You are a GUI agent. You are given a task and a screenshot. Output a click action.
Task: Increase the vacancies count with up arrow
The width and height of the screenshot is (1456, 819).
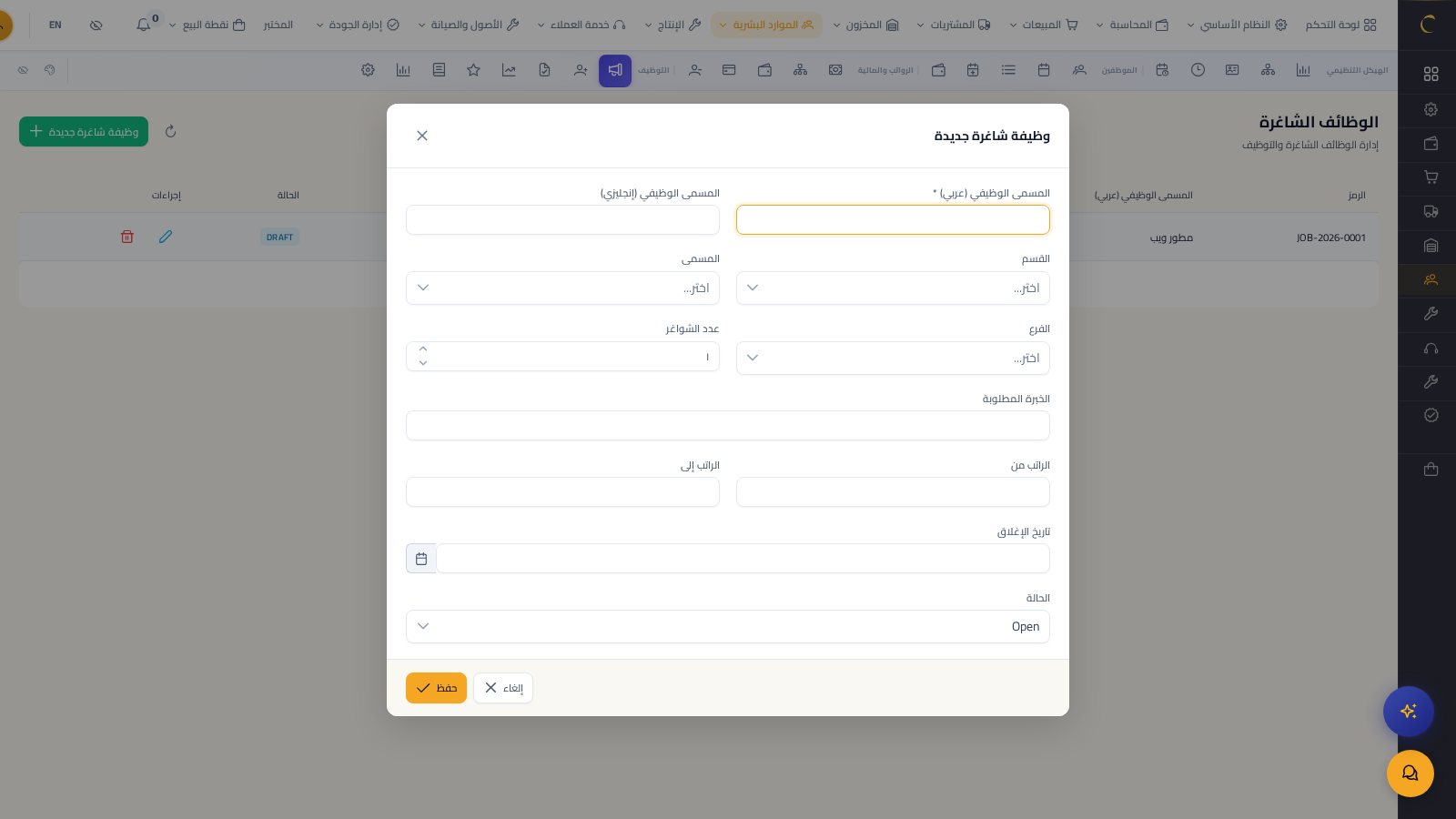pyautogui.click(x=423, y=349)
